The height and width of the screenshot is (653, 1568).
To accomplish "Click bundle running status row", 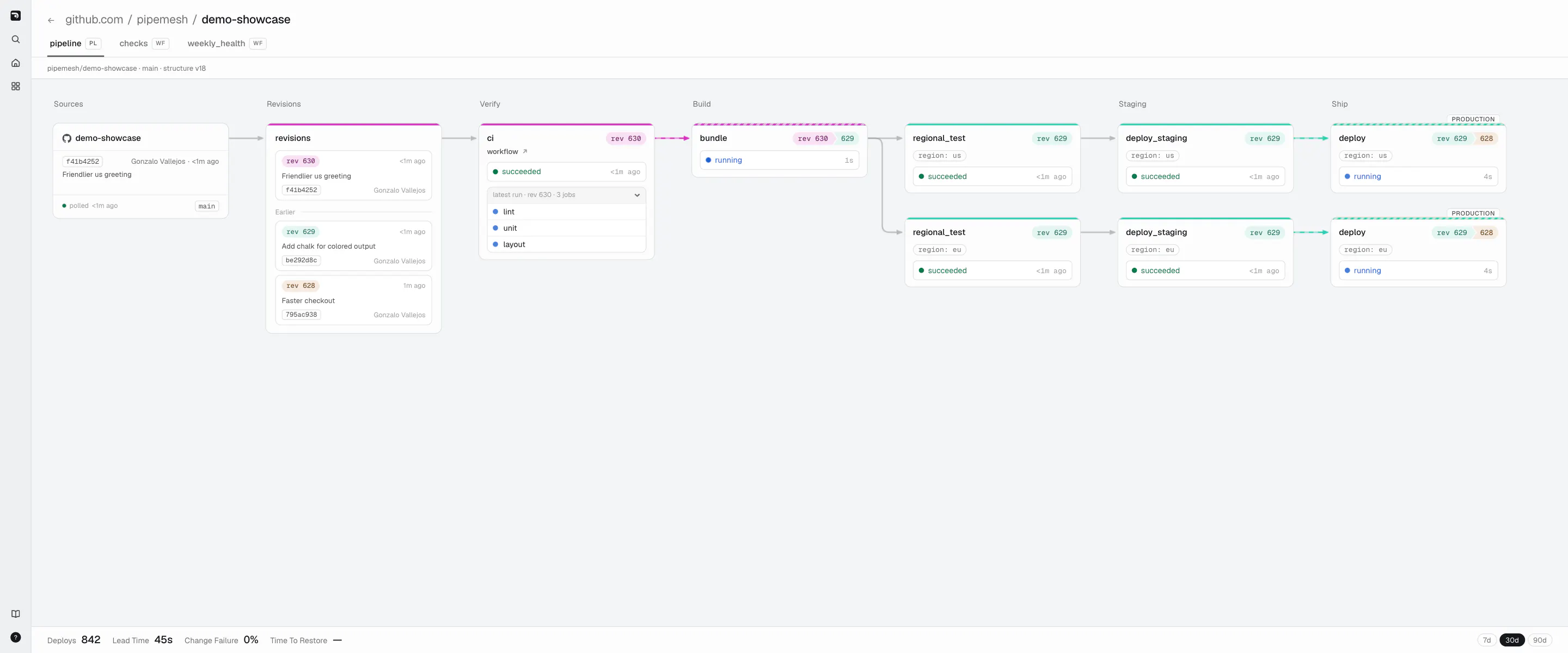I will coord(779,161).
